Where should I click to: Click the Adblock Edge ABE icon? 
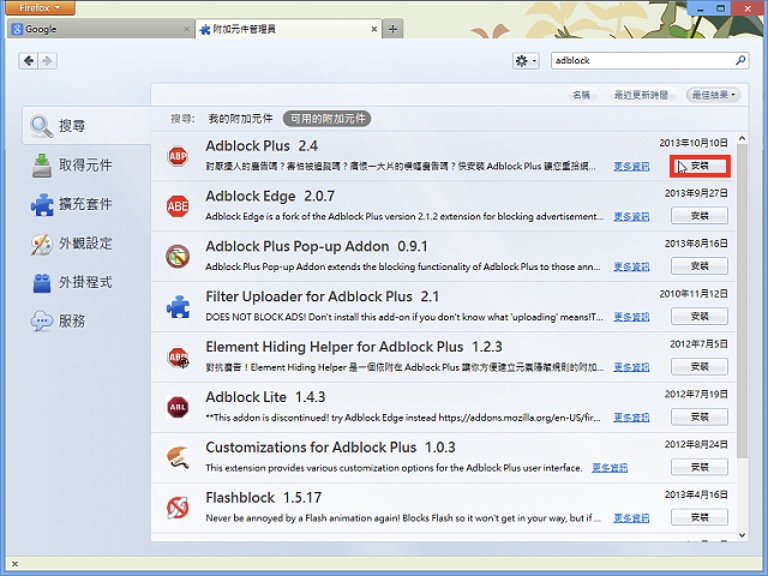(177, 206)
